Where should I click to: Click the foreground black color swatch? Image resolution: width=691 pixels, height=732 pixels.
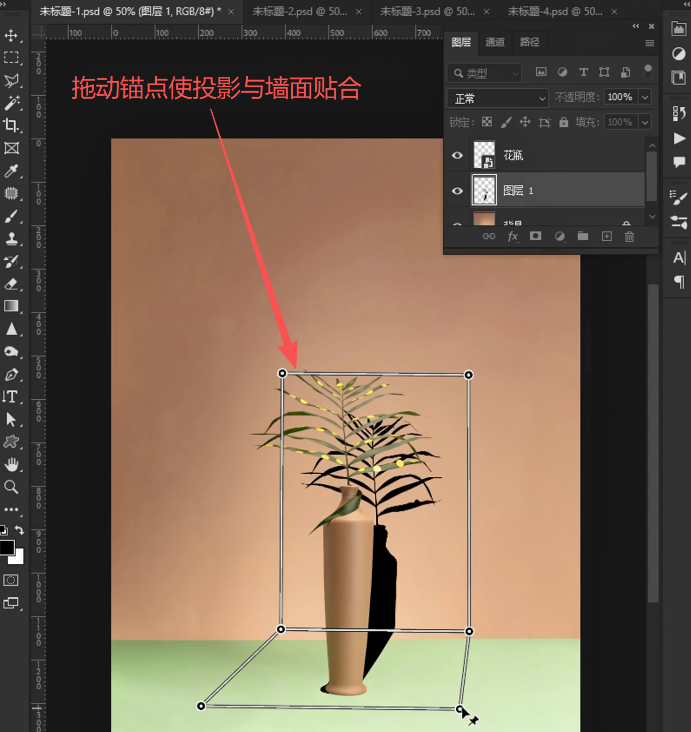pyautogui.click(x=6, y=547)
